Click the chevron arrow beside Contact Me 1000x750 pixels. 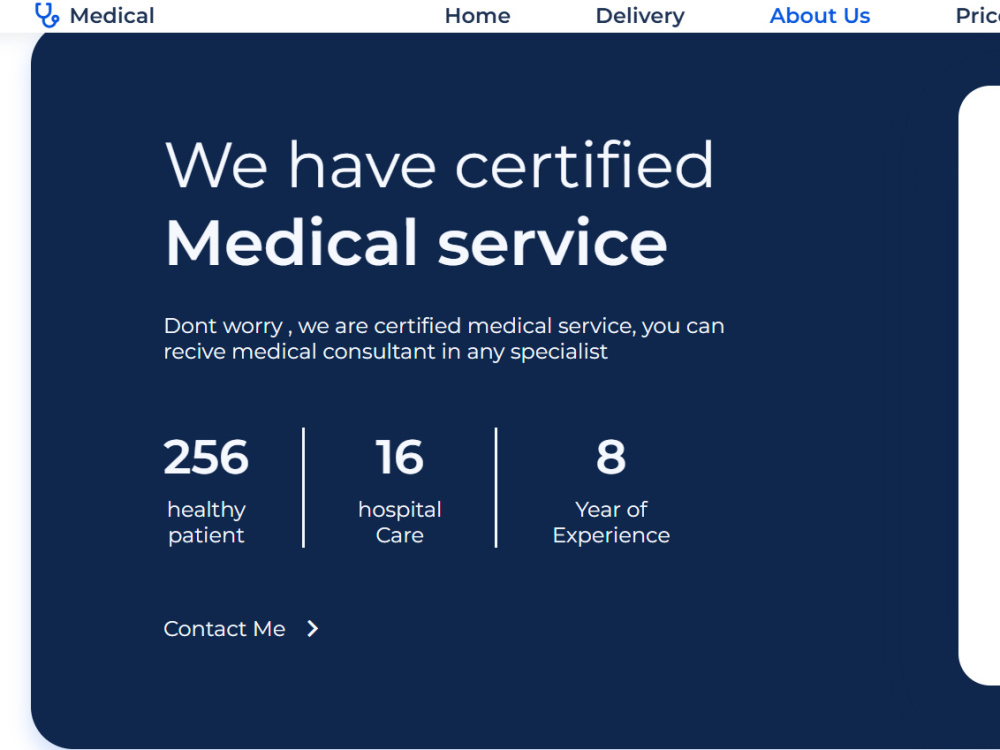point(312,629)
